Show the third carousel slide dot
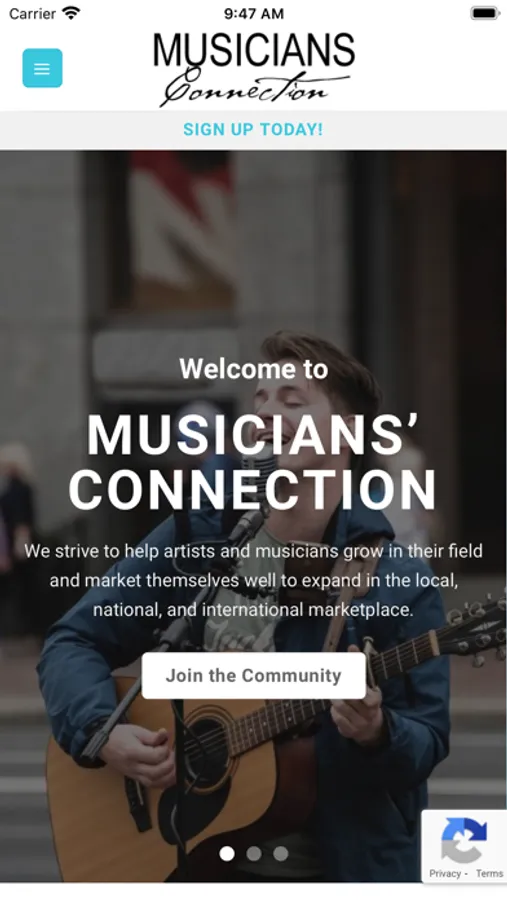The height and width of the screenshot is (900, 507). 281,854
